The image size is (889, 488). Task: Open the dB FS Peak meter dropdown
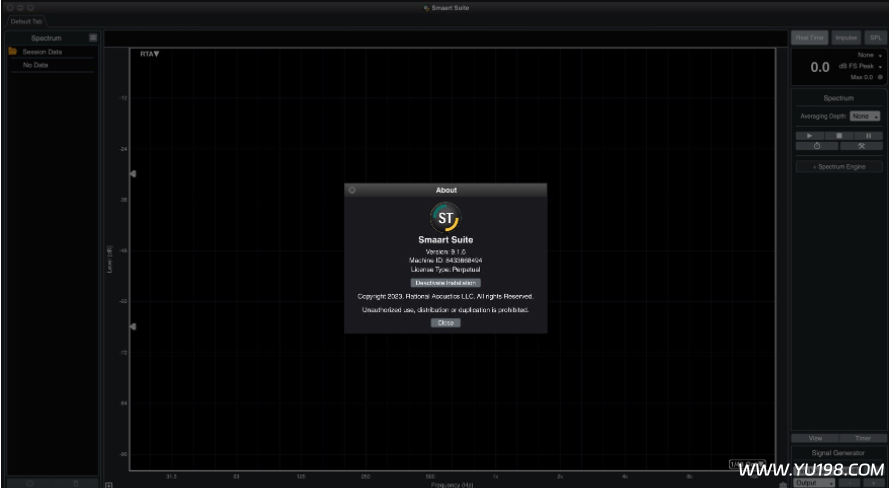pos(860,66)
